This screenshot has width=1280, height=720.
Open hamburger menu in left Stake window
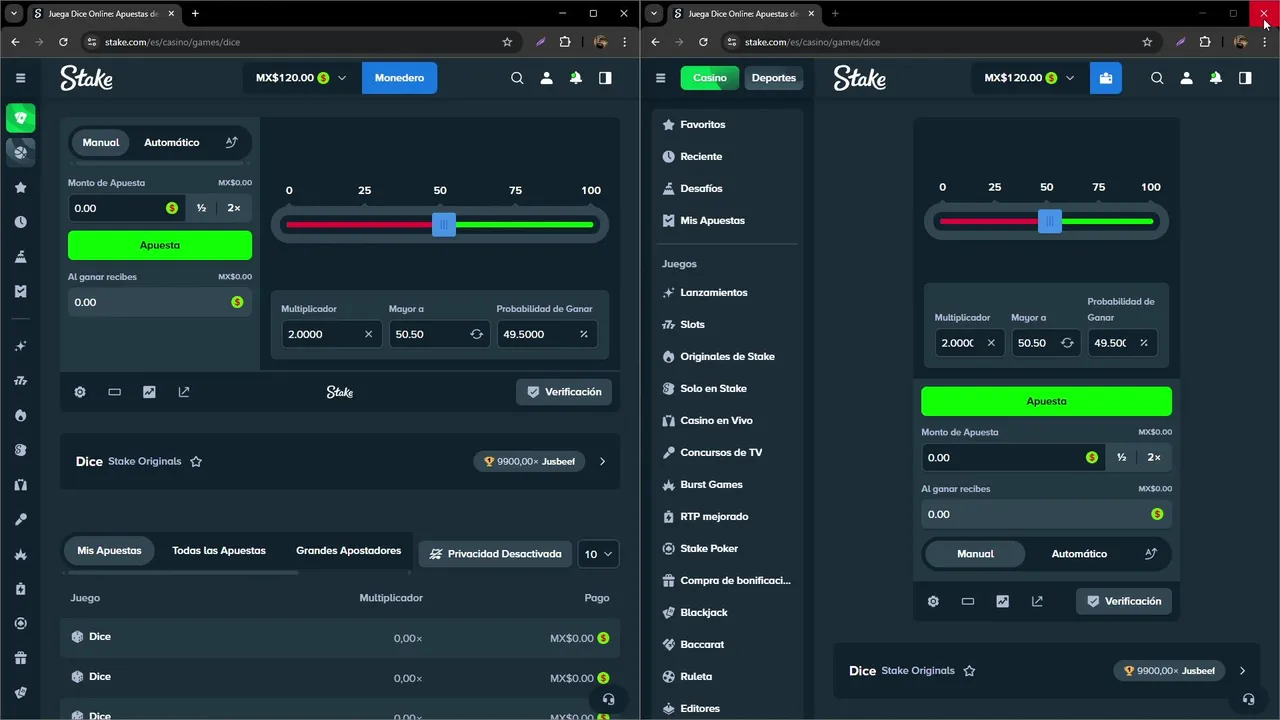click(20, 78)
